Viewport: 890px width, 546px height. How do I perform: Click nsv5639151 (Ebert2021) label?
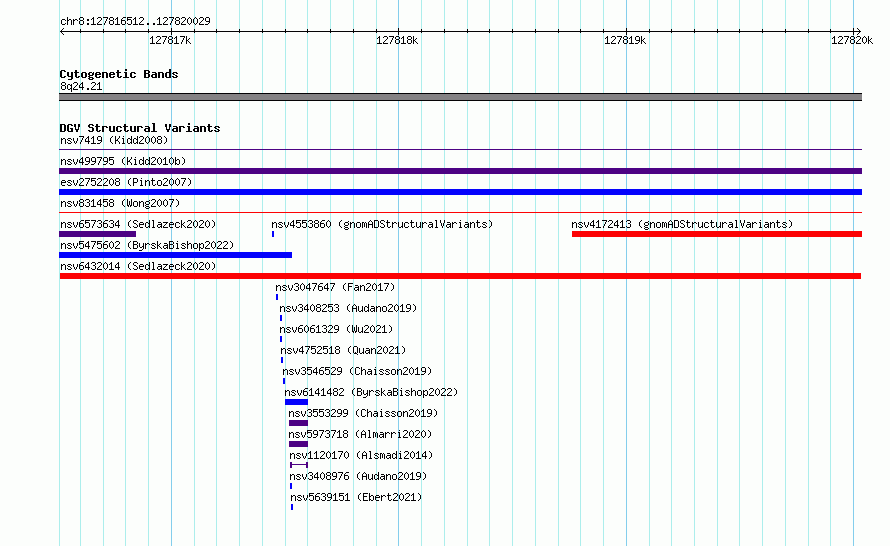point(356,497)
